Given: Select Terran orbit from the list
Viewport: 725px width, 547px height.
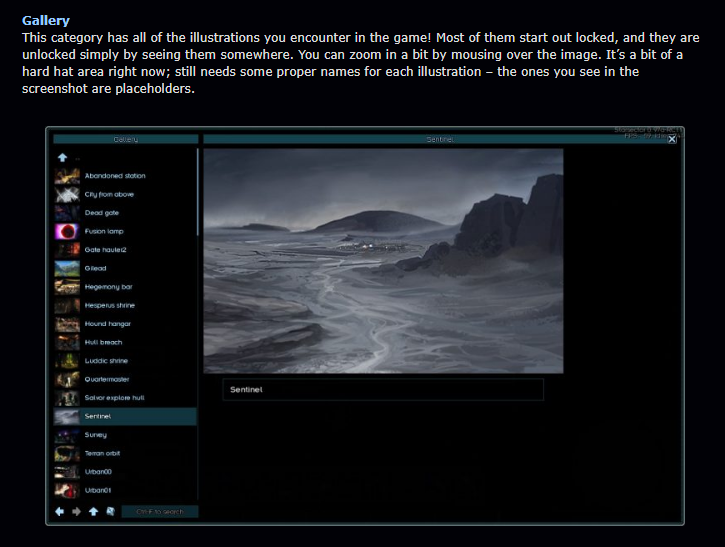Looking at the screenshot, I should (102, 453).
